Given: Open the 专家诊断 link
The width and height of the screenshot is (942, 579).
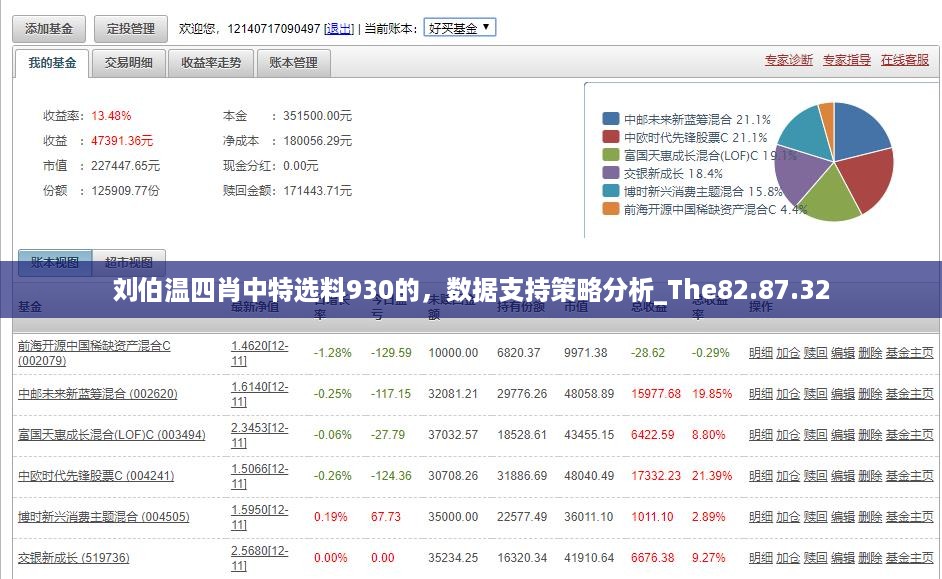Looking at the screenshot, I should [x=789, y=60].
